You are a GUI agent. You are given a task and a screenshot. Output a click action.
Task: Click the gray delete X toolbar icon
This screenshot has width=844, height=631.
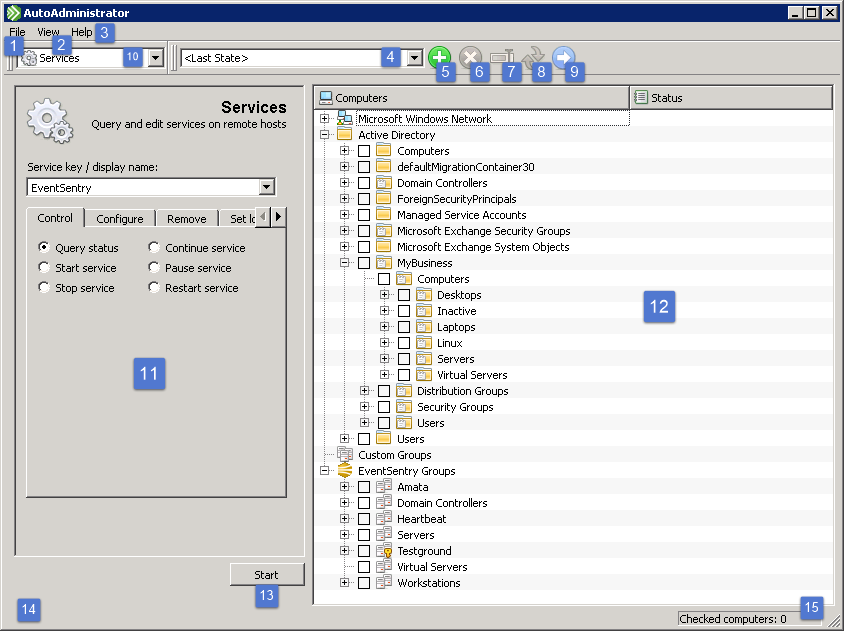pyautogui.click(x=470, y=57)
